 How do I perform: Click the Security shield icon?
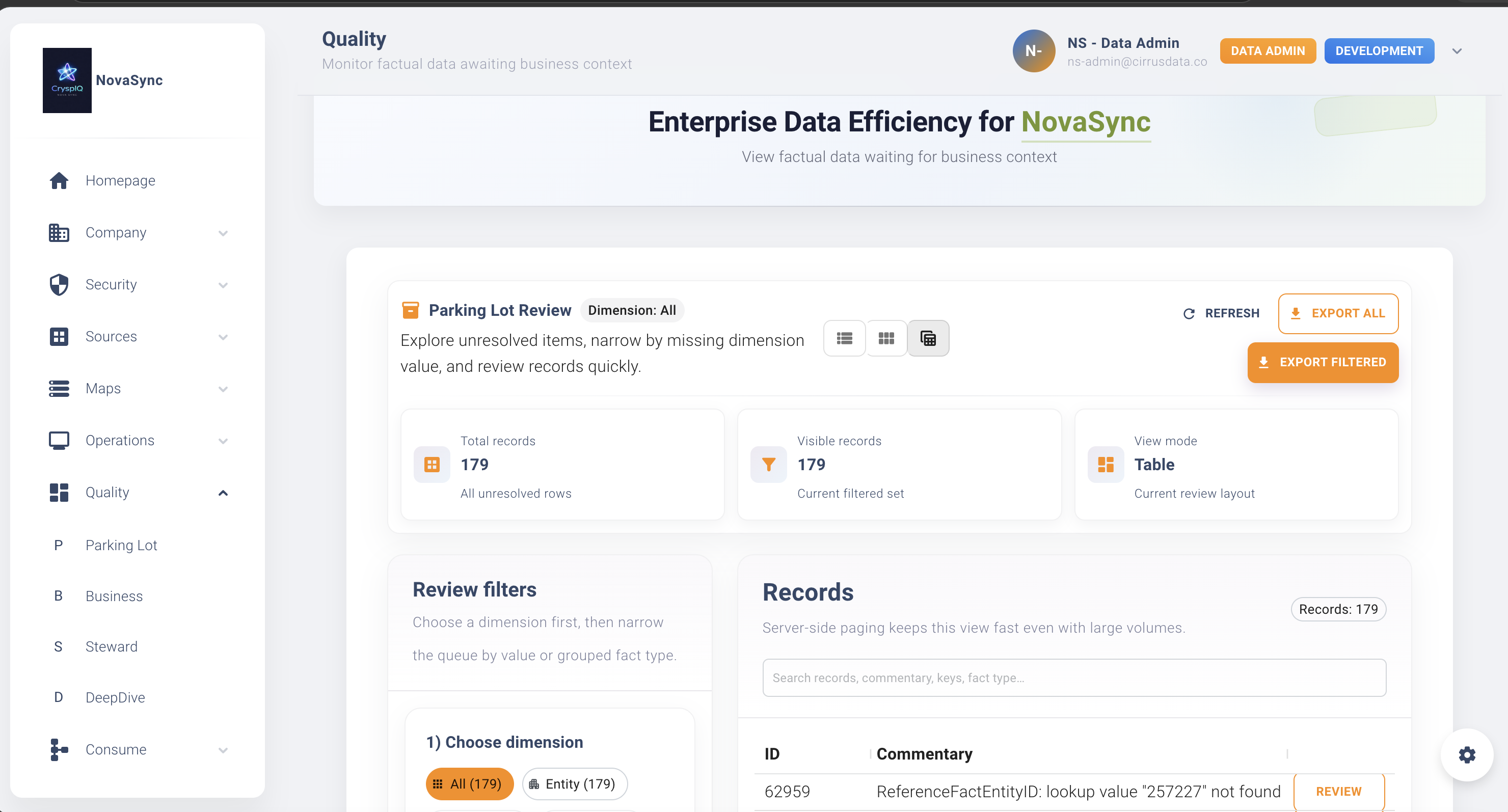59,285
